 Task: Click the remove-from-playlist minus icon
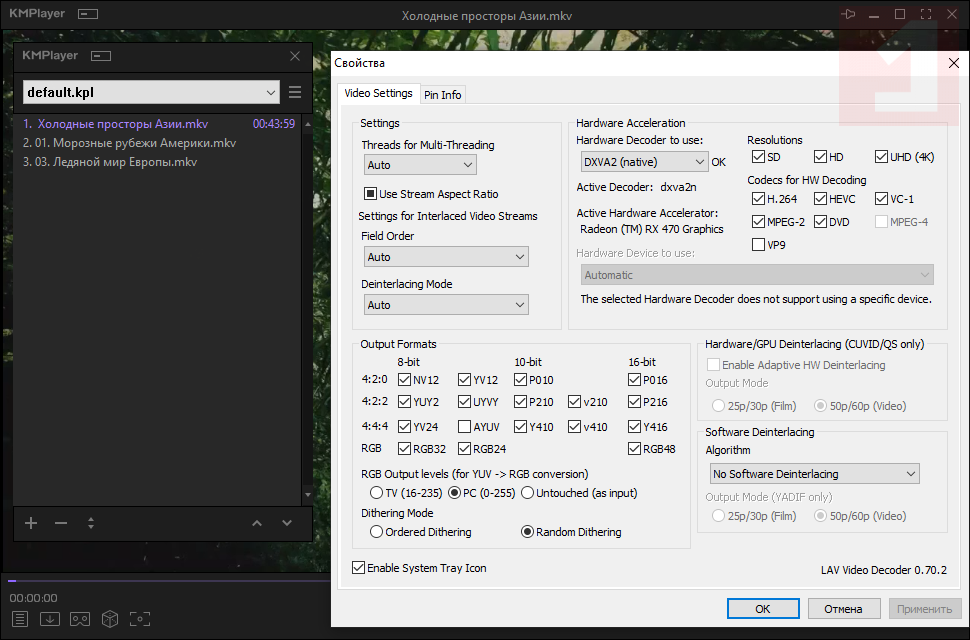coord(61,523)
